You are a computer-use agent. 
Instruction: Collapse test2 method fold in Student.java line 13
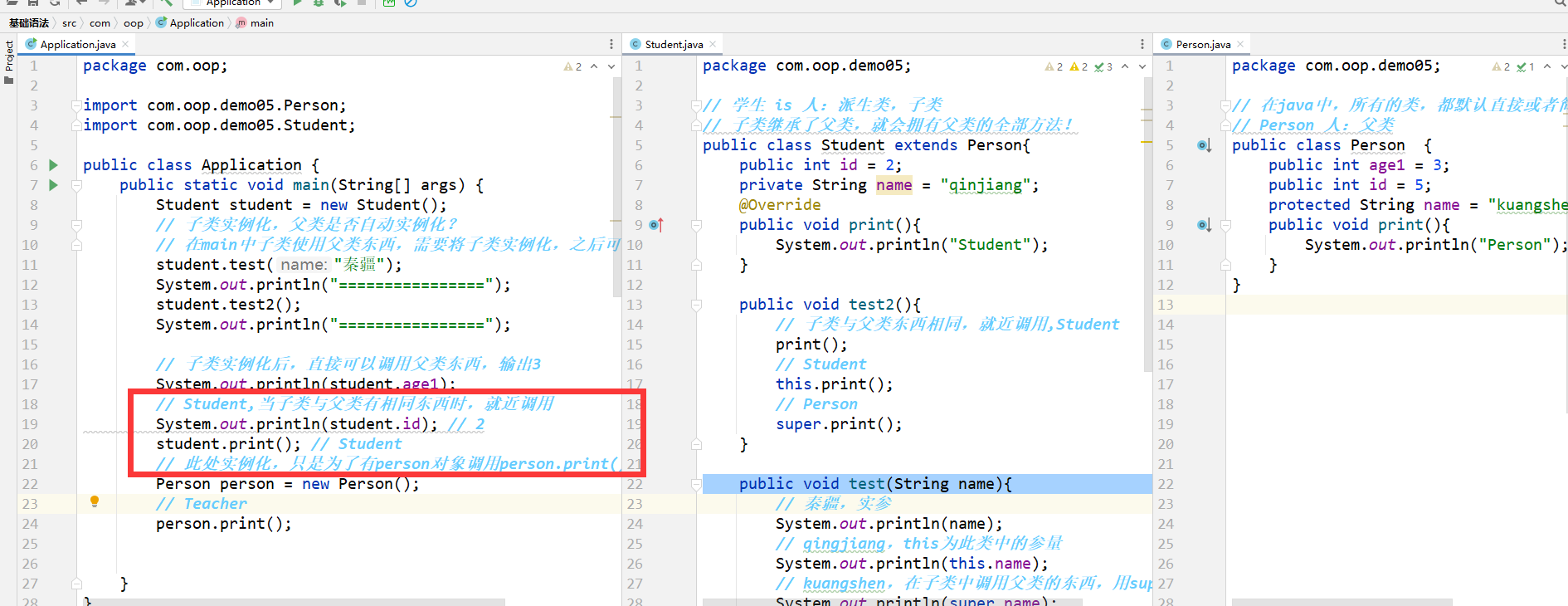(696, 305)
